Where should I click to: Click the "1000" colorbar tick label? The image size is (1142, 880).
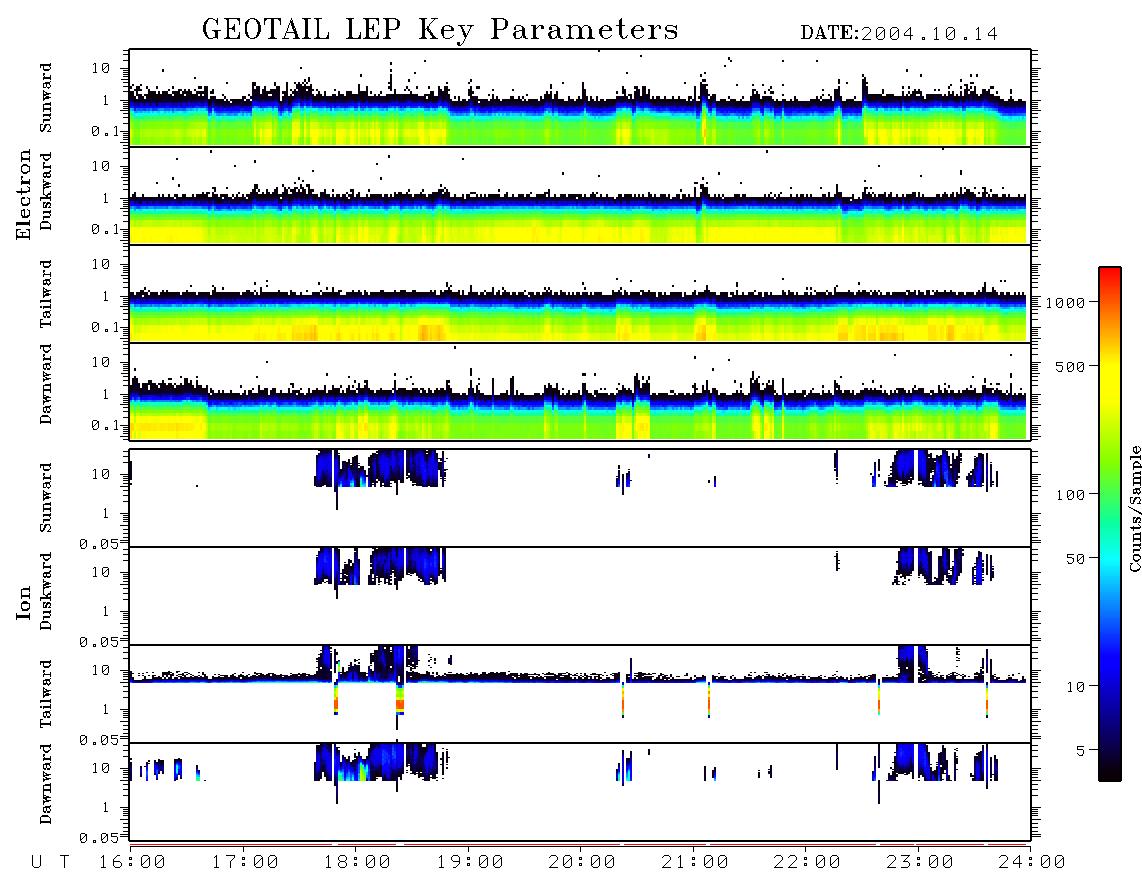(x=1065, y=302)
